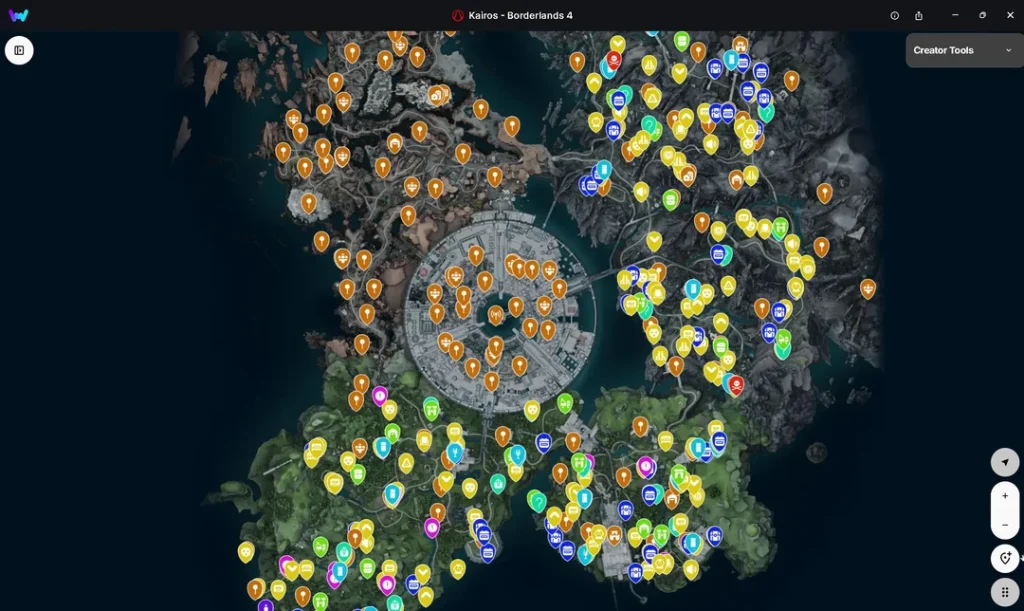Click the share icon in the title bar
The image size is (1024, 611).
918,15
